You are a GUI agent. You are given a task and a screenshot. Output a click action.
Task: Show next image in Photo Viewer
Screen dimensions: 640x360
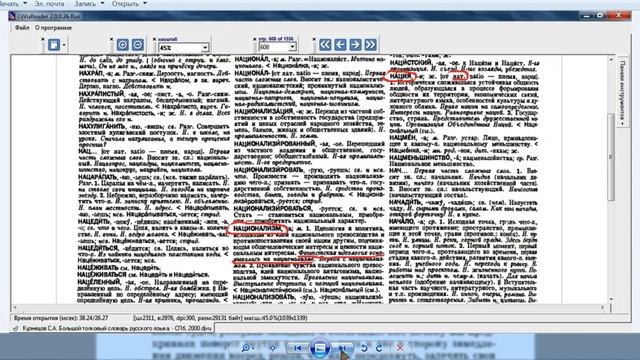342,348
